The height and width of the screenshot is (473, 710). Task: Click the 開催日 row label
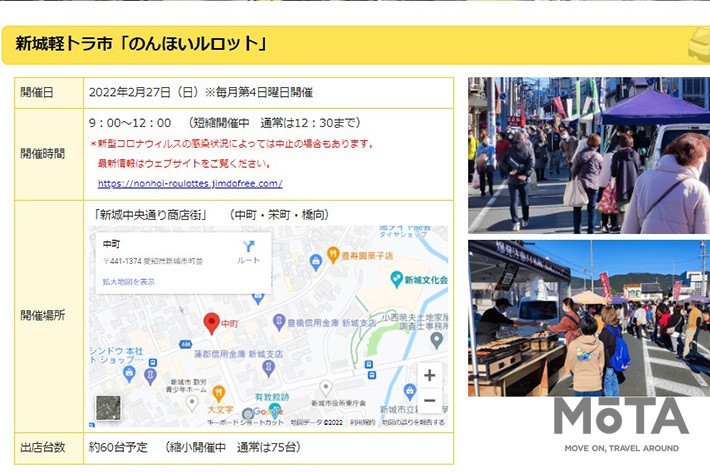click(x=37, y=92)
